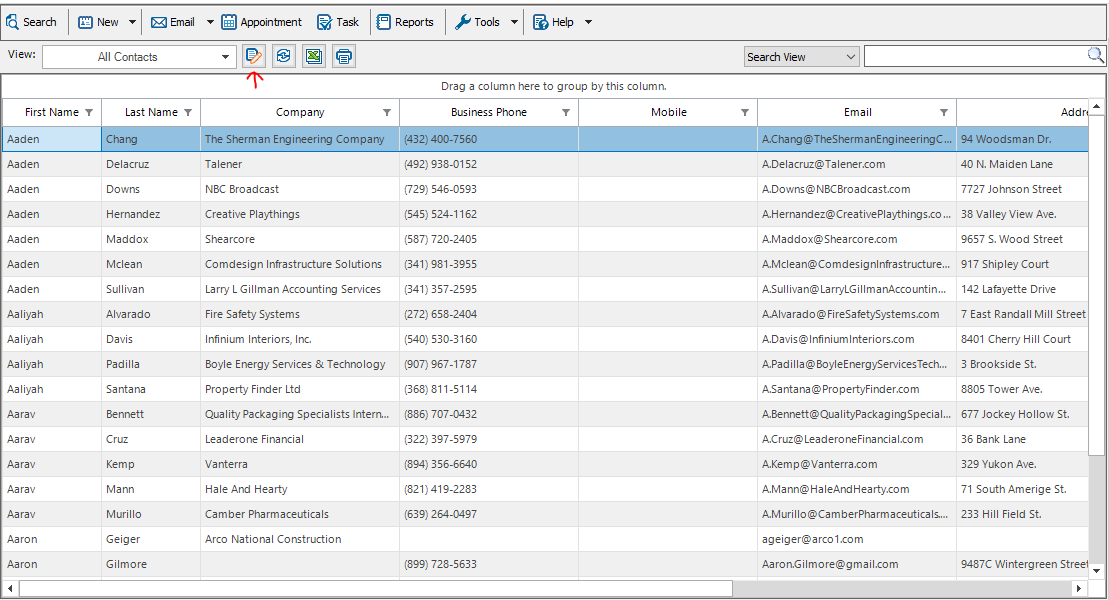Image resolution: width=1109 pixels, height=600 pixels.
Task: Select The Sherman Engineering Company cell
Action: [300, 139]
